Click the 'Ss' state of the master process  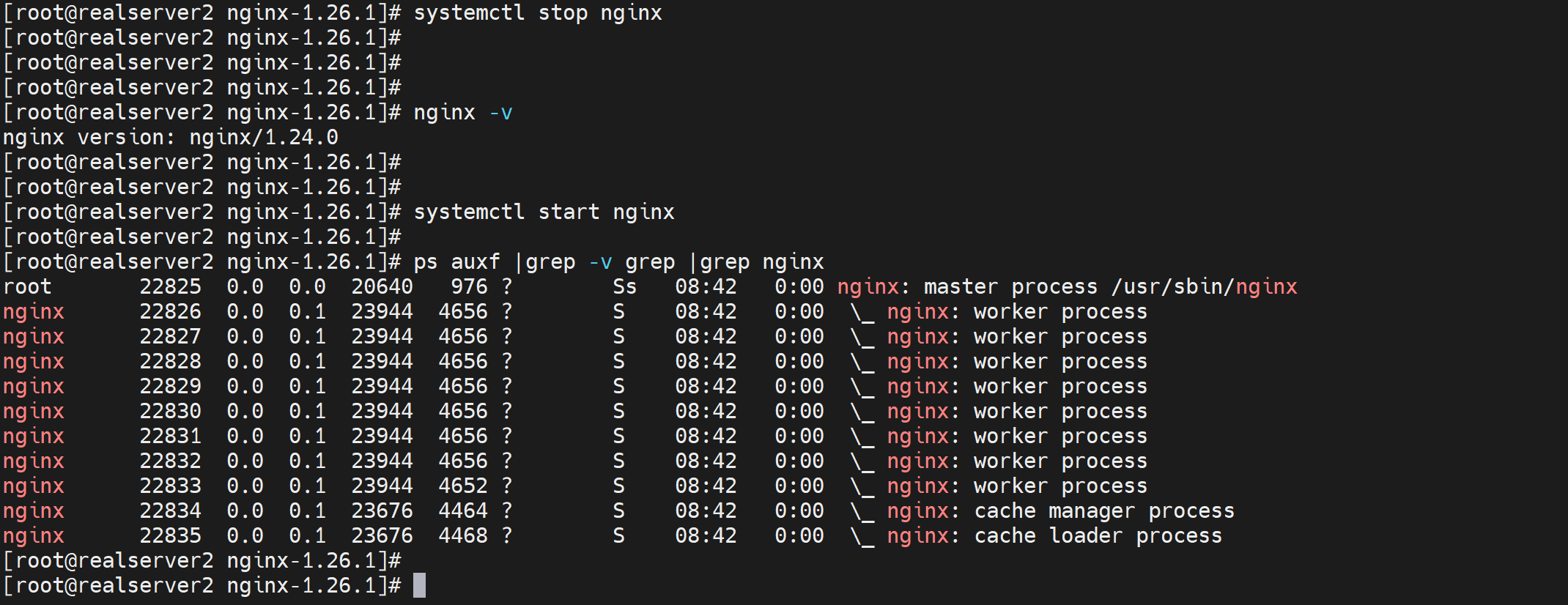point(624,287)
